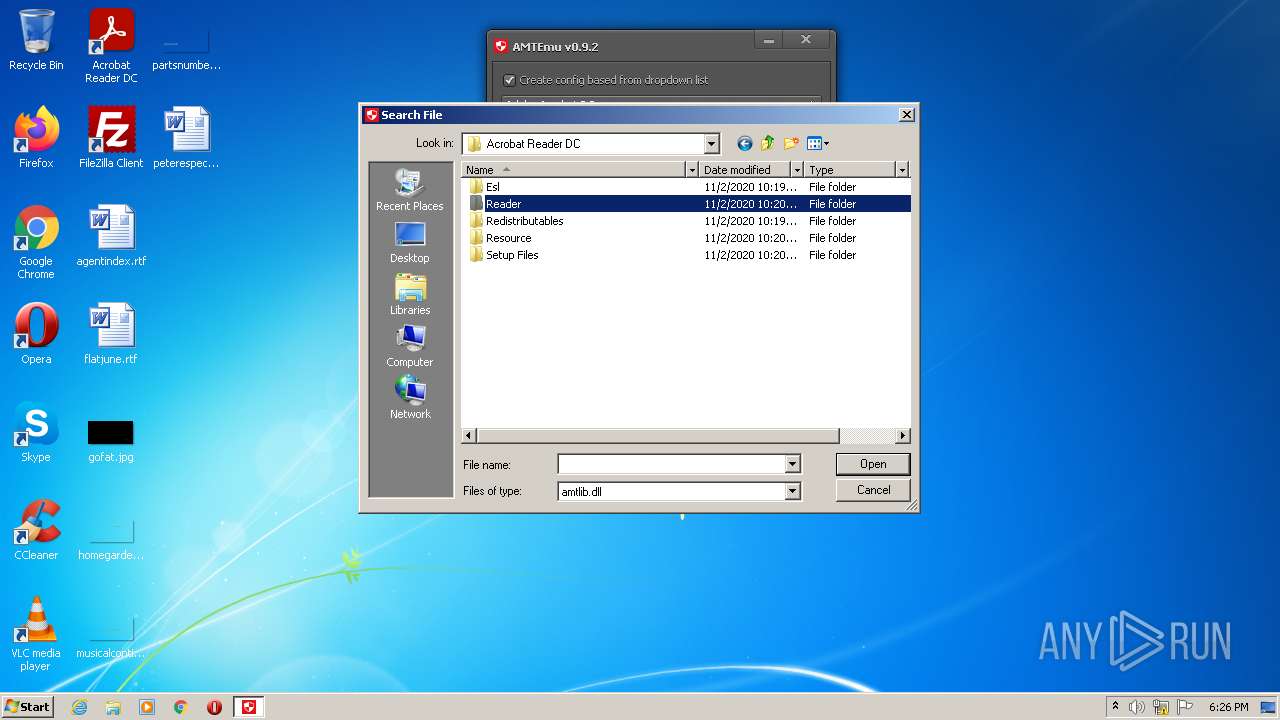Click the Start button
Screen dimensions: 1280x720
click(x=28, y=707)
